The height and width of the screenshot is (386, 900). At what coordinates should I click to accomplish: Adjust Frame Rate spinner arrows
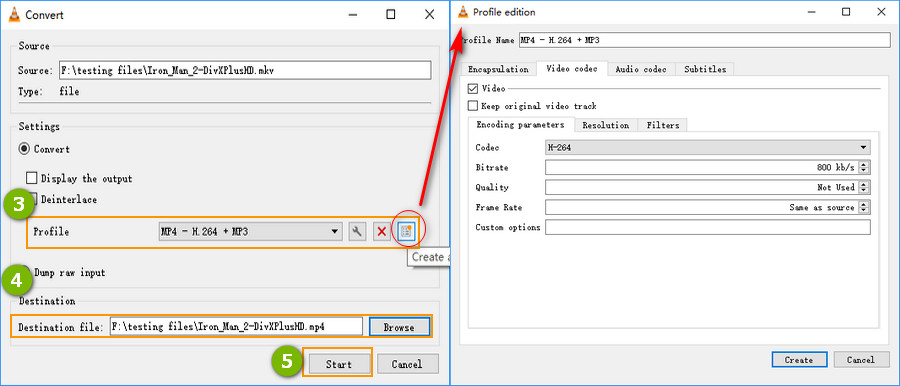pyautogui.click(x=864, y=207)
